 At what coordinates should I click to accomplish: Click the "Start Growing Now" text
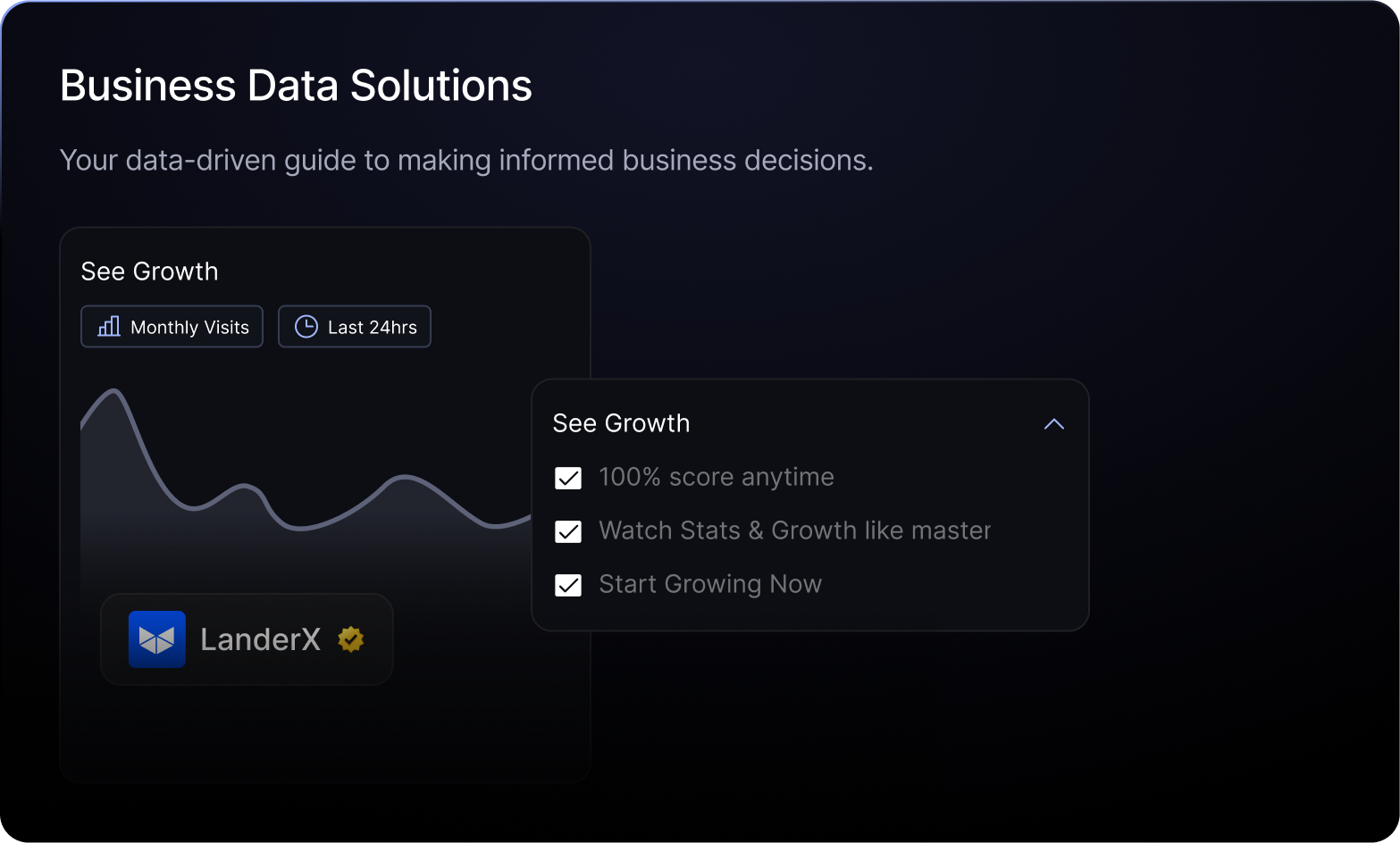[x=709, y=584]
